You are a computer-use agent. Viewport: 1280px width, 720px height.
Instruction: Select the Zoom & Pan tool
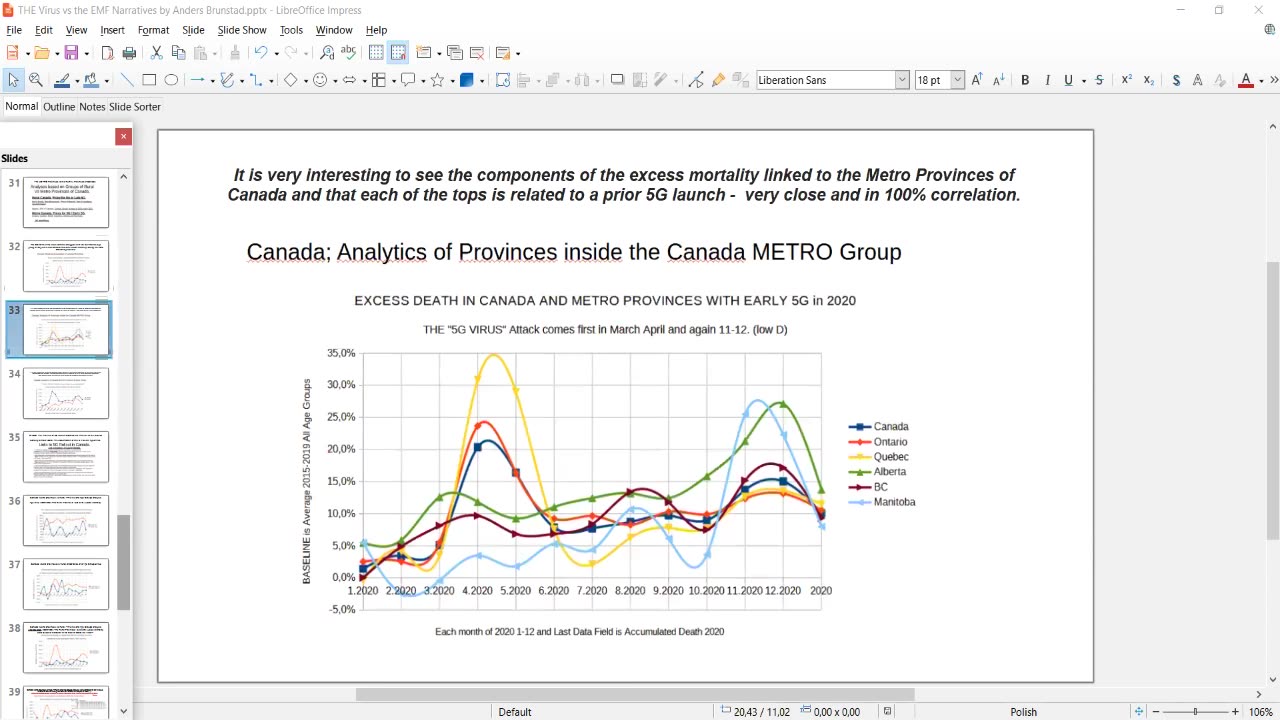coord(36,80)
